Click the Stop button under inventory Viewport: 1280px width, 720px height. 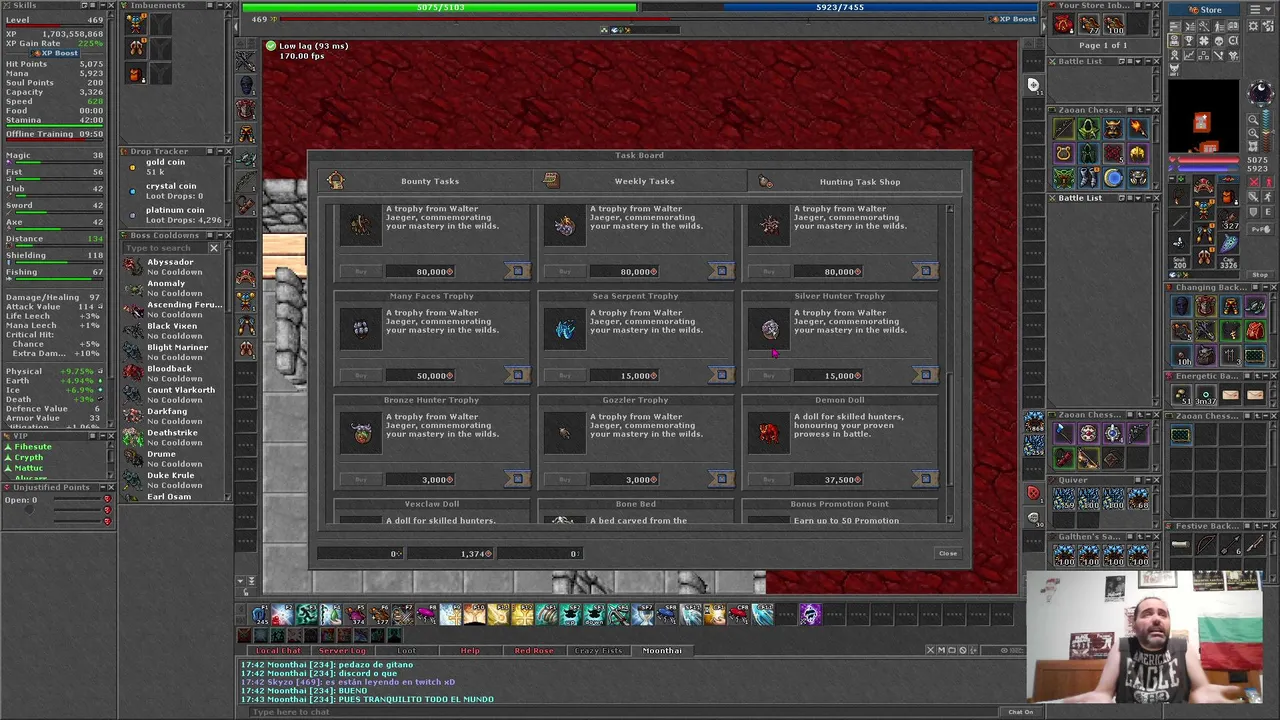[1259, 275]
